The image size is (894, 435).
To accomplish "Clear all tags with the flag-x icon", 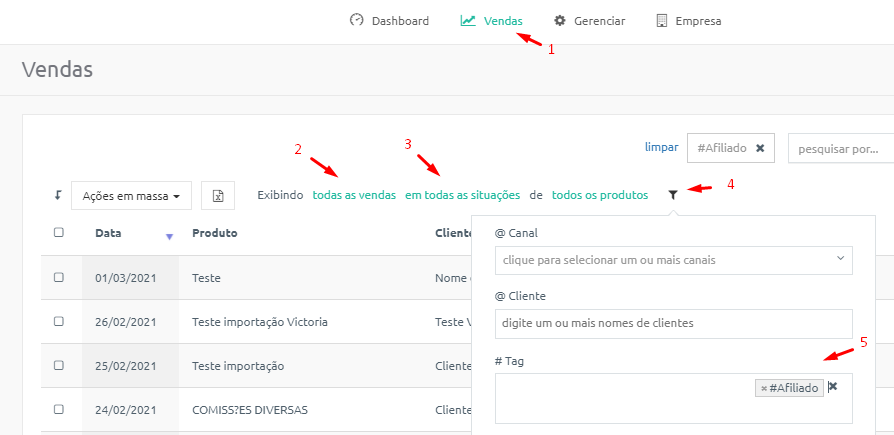I will click(832, 387).
